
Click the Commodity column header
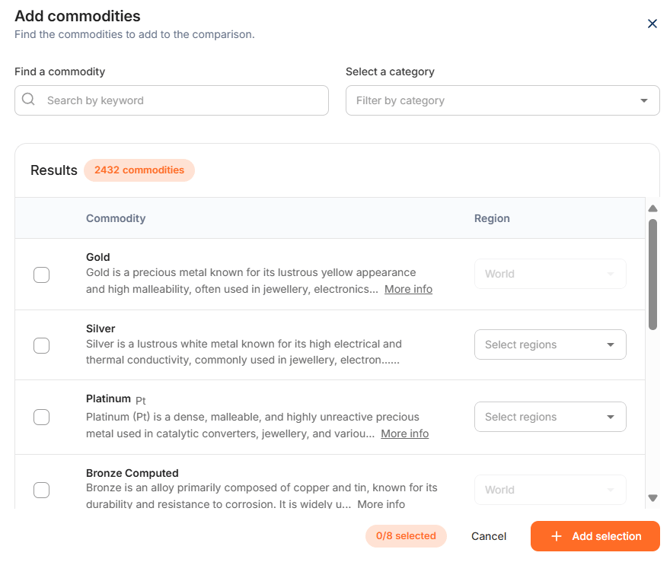tap(116, 218)
